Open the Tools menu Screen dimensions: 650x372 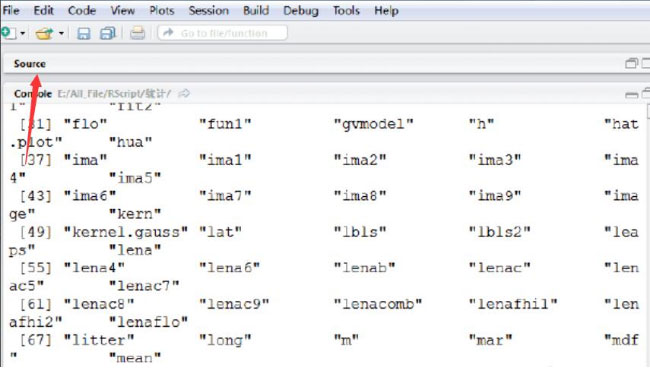[346, 10]
